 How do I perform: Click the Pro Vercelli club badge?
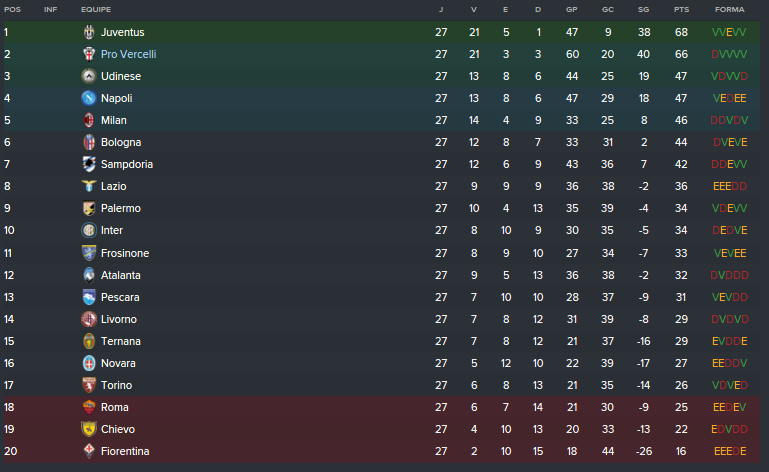[x=89, y=54]
